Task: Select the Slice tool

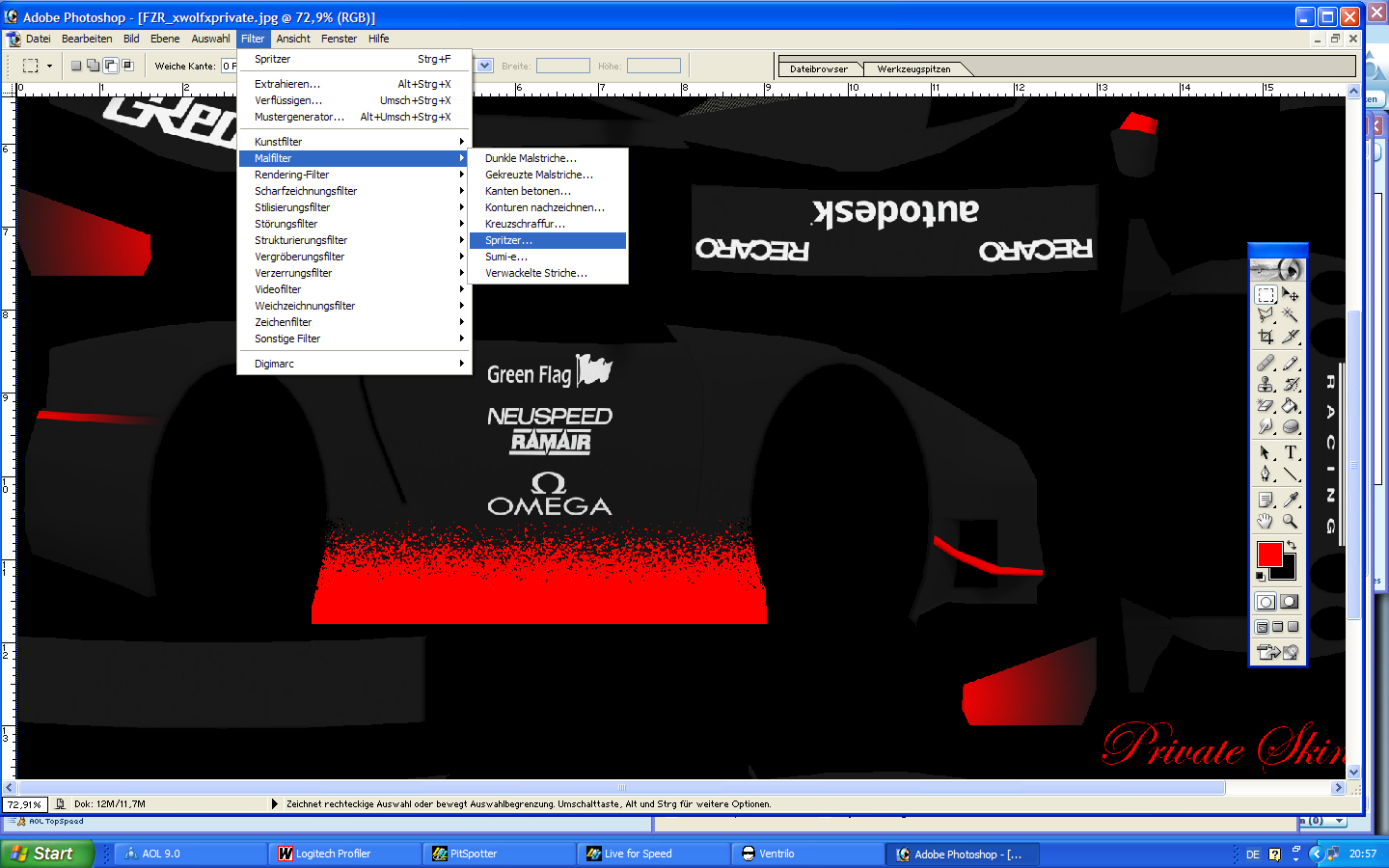Action: point(1290,337)
